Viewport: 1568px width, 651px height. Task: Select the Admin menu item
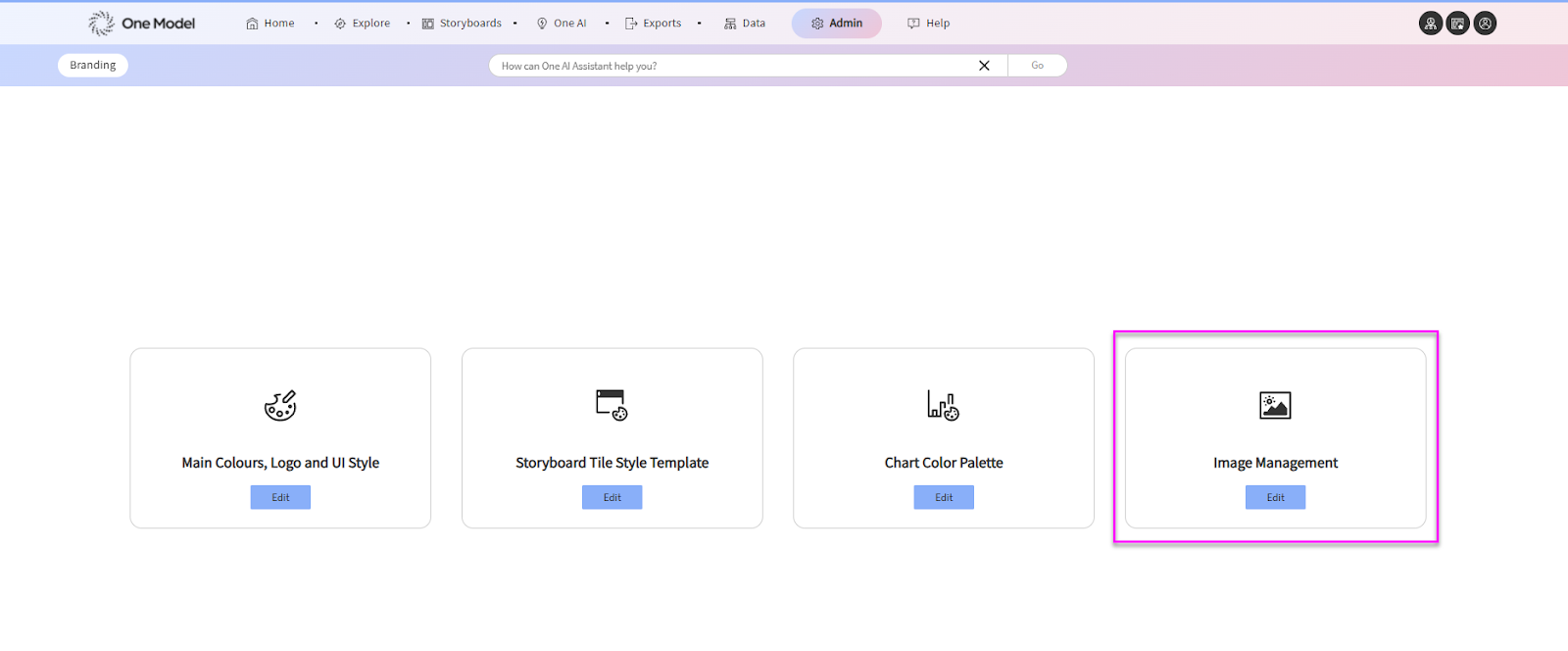tap(836, 24)
